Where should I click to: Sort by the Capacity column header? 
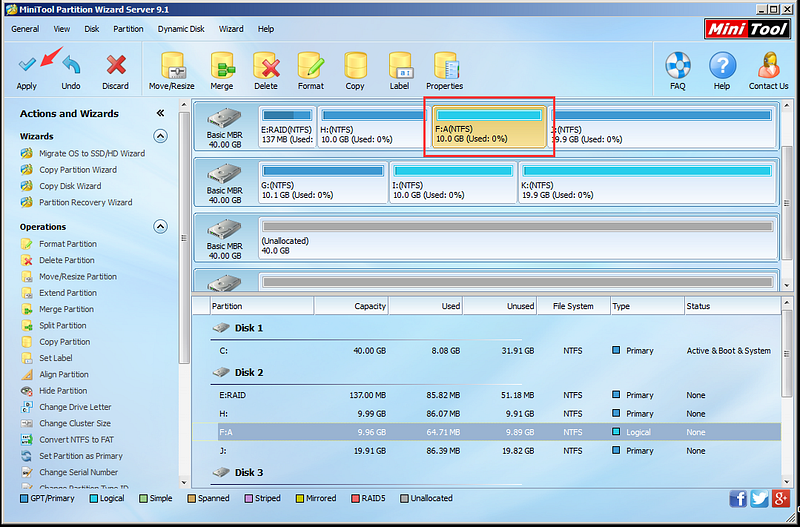[x=351, y=306]
